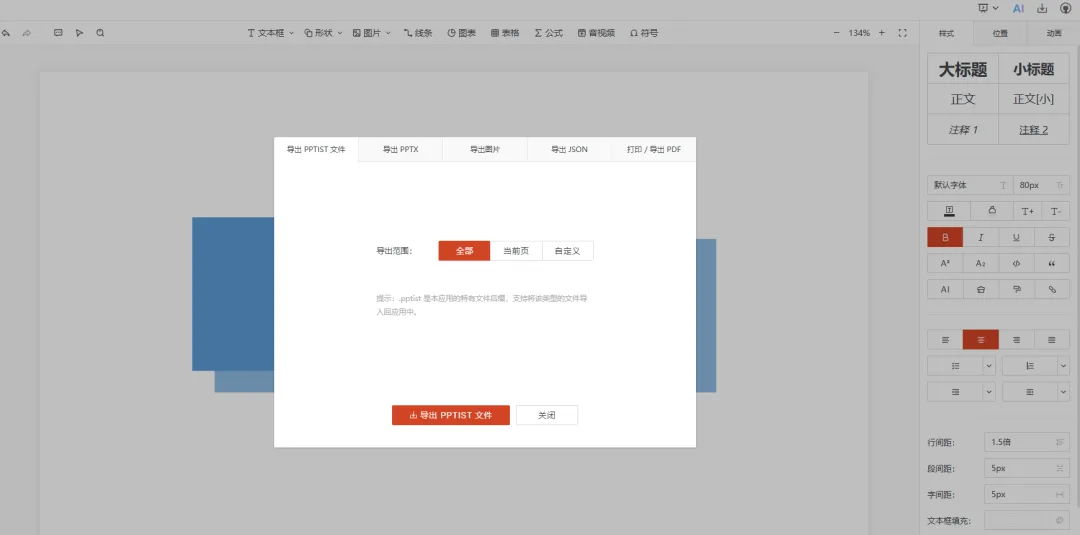Switch to 导出图片 tab
Image resolution: width=1080 pixels, height=535 pixels.
pos(485,149)
